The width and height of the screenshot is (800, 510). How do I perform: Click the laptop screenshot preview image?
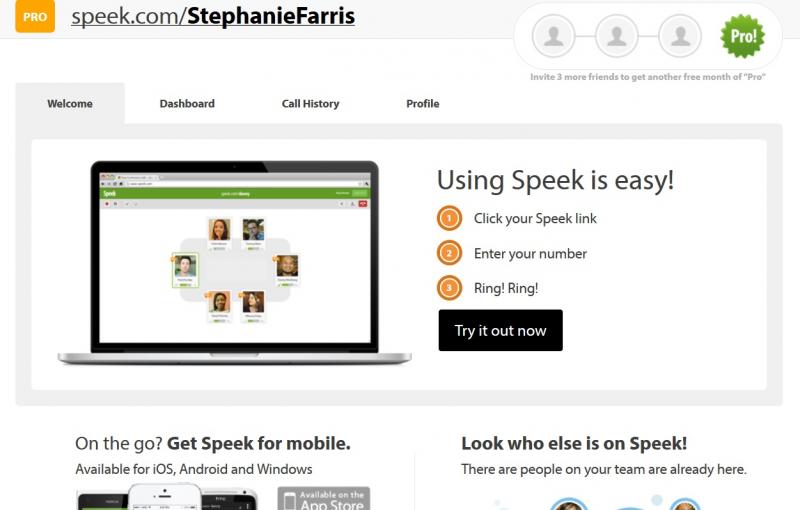click(x=235, y=263)
